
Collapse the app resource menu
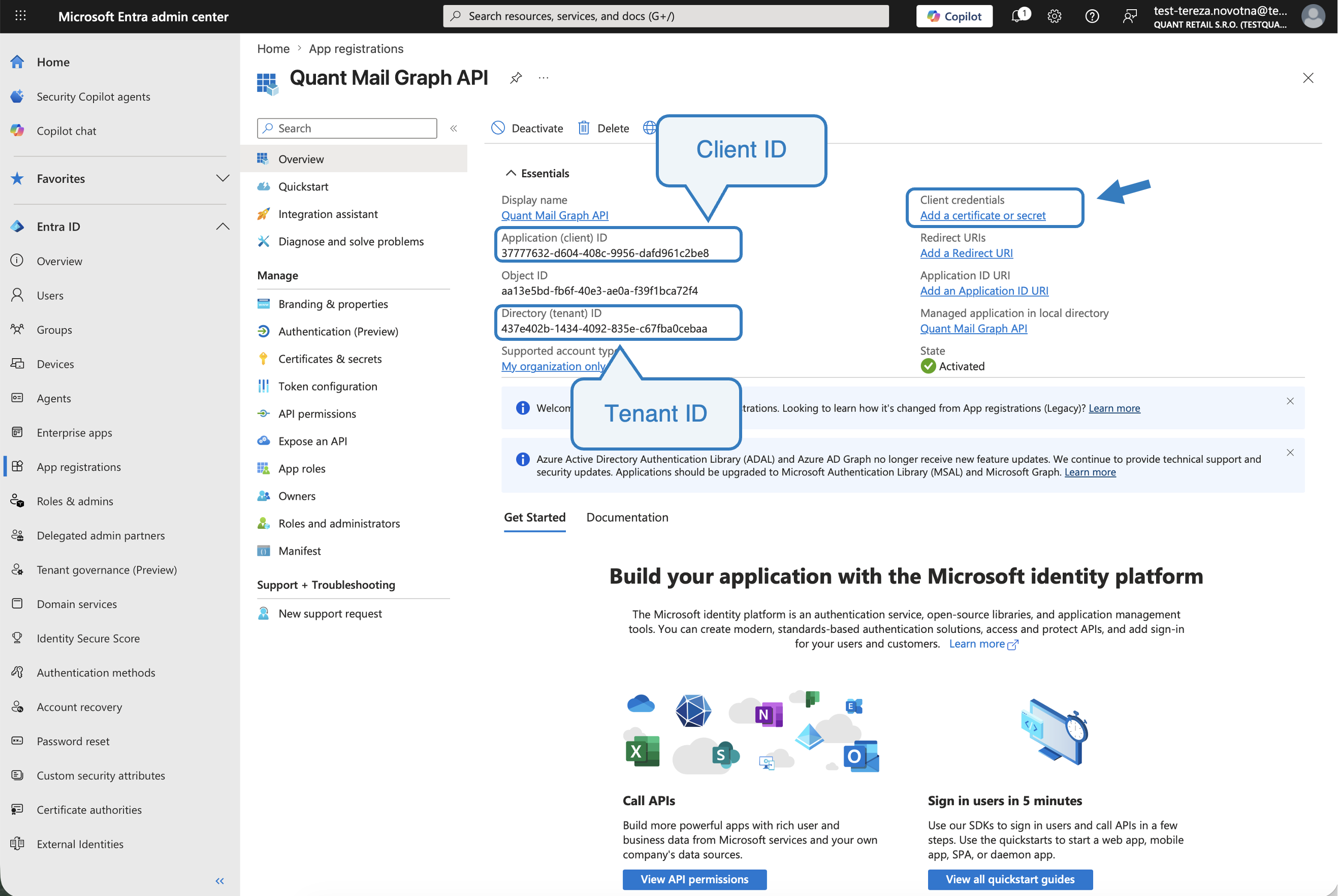click(x=454, y=129)
